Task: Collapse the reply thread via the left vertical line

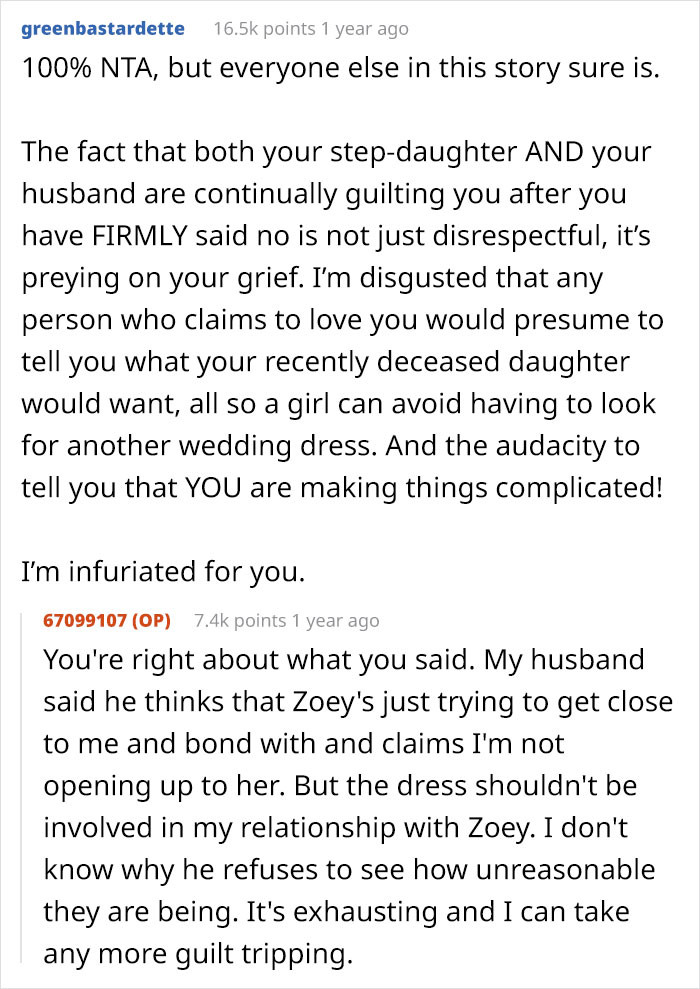Action: click(23, 787)
